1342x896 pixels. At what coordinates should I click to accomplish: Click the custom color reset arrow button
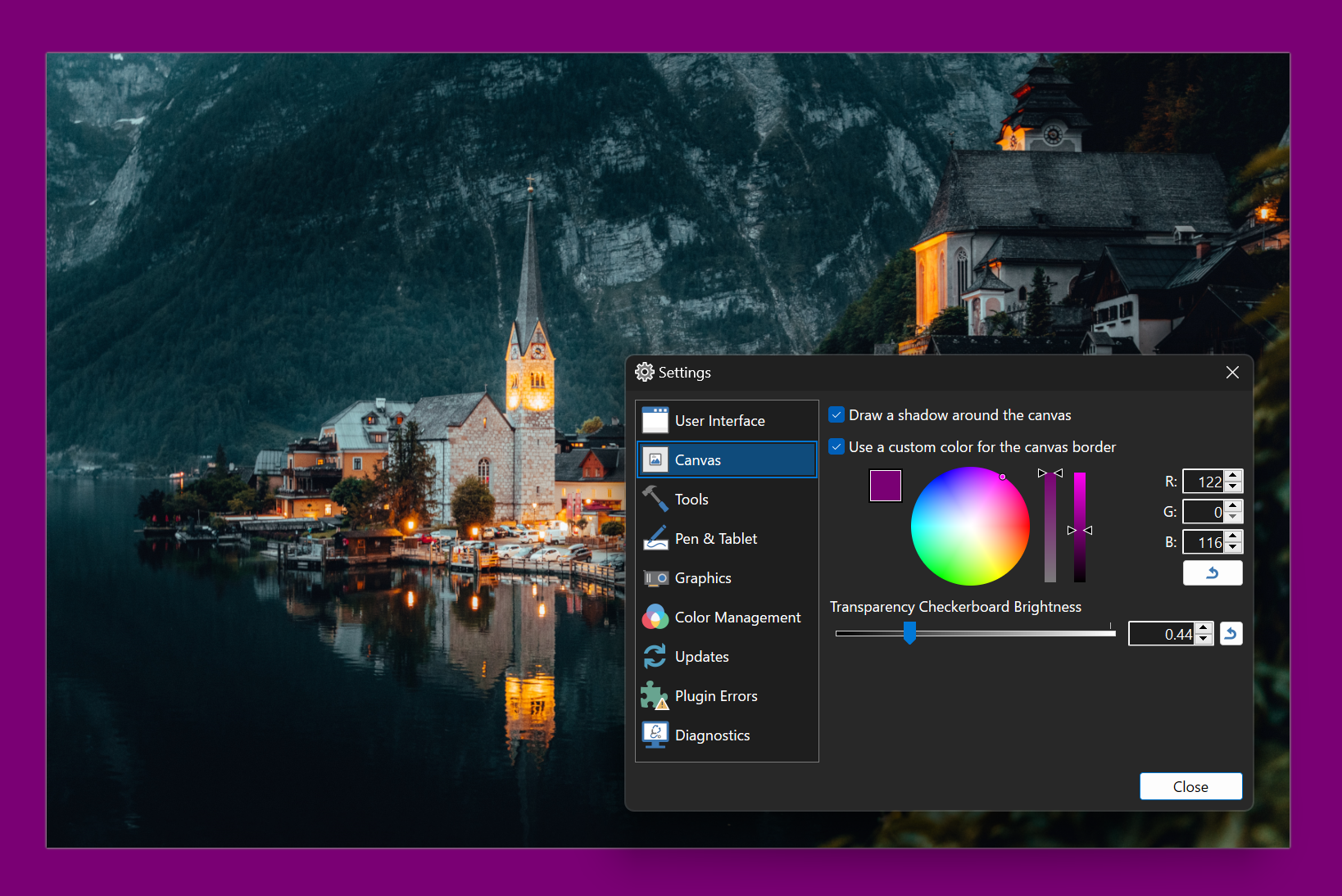pos(1213,572)
